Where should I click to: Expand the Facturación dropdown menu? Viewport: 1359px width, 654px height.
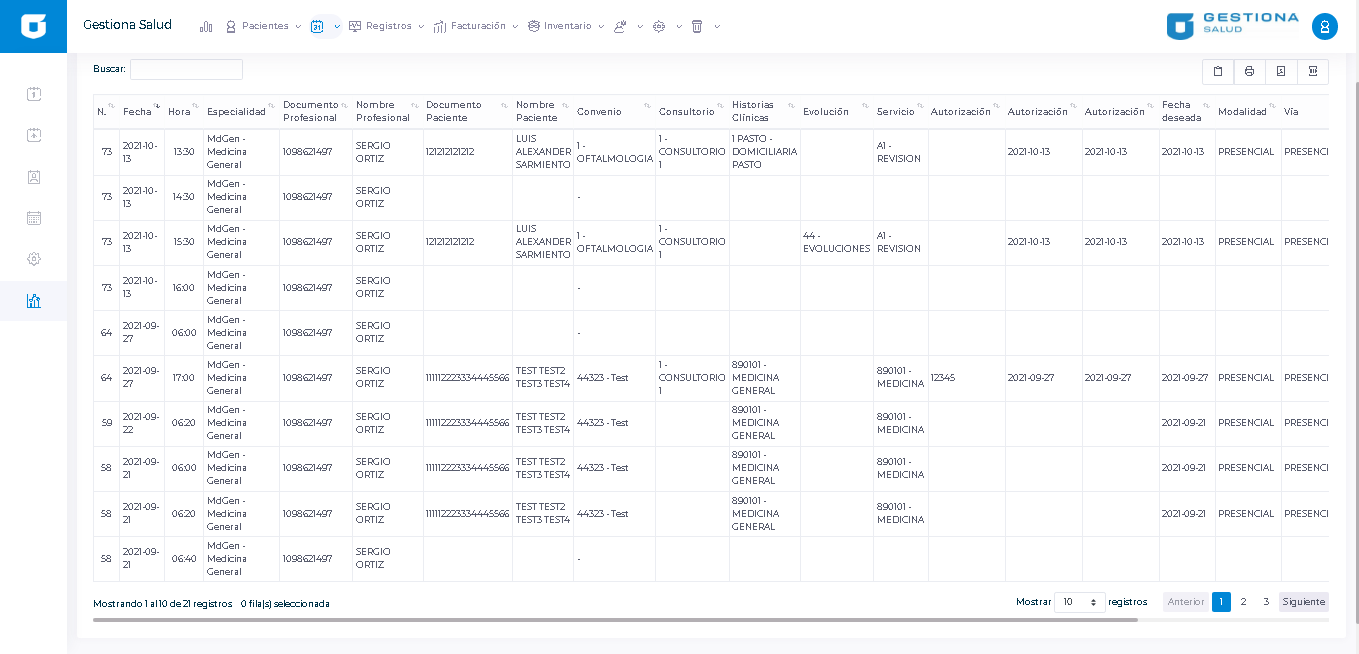click(x=476, y=26)
